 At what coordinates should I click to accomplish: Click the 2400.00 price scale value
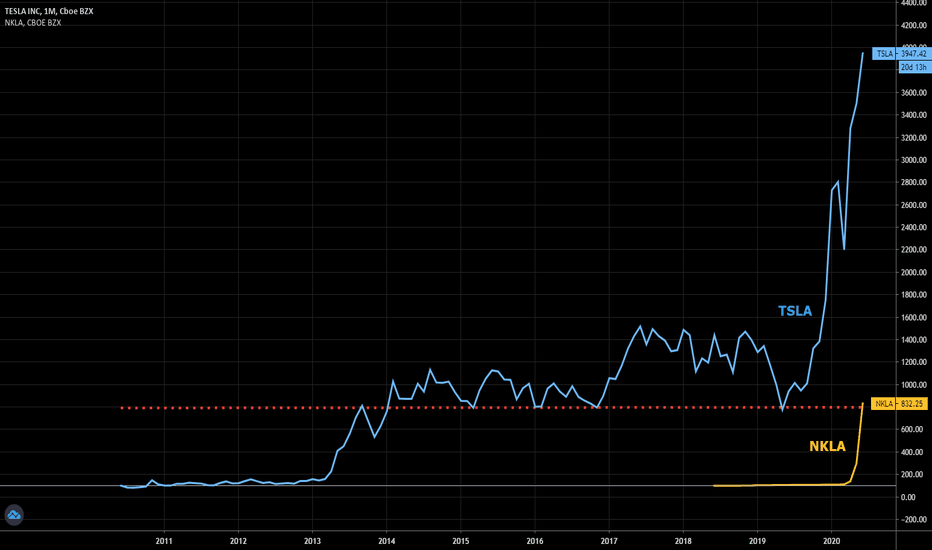[914, 227]
